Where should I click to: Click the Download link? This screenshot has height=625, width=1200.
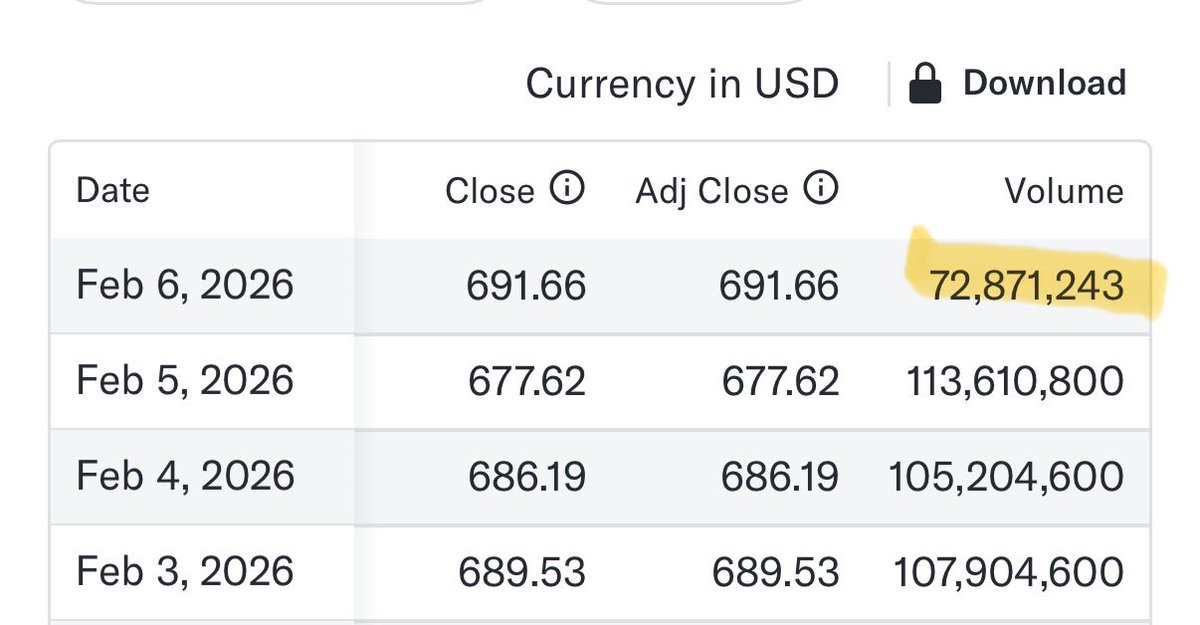(1044, 83)
